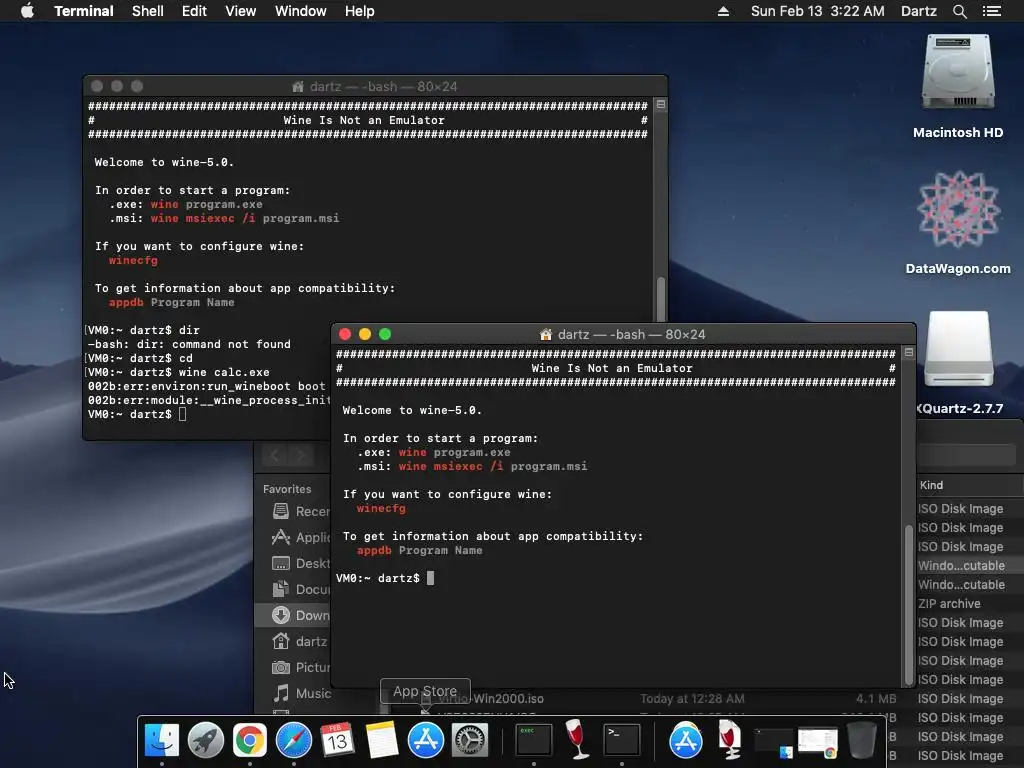Click the eject icon in menu bar
The height and width of the screenshot is (768, 1024).
(723, 11)
